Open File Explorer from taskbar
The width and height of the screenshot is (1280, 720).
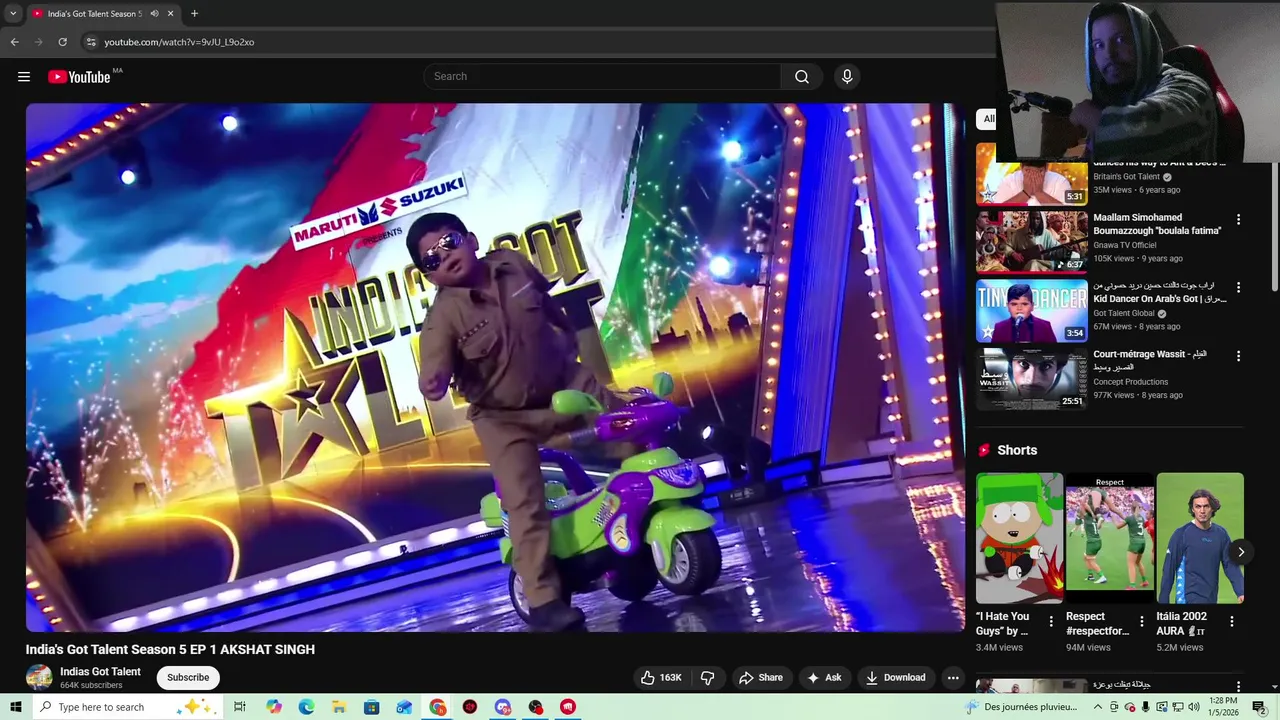pos(339,707)
